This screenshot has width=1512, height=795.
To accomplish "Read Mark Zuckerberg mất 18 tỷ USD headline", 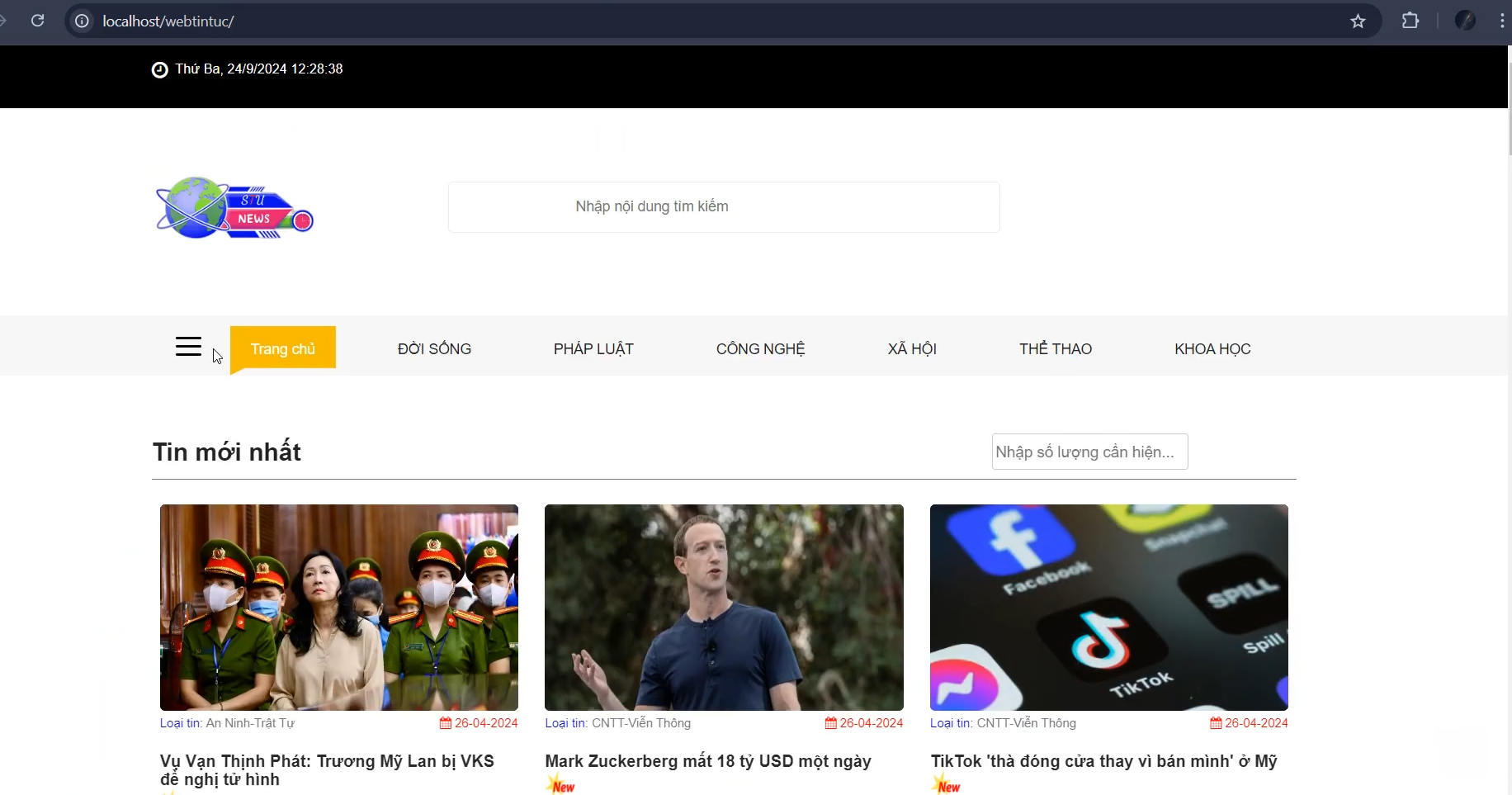I will (708, 761).
